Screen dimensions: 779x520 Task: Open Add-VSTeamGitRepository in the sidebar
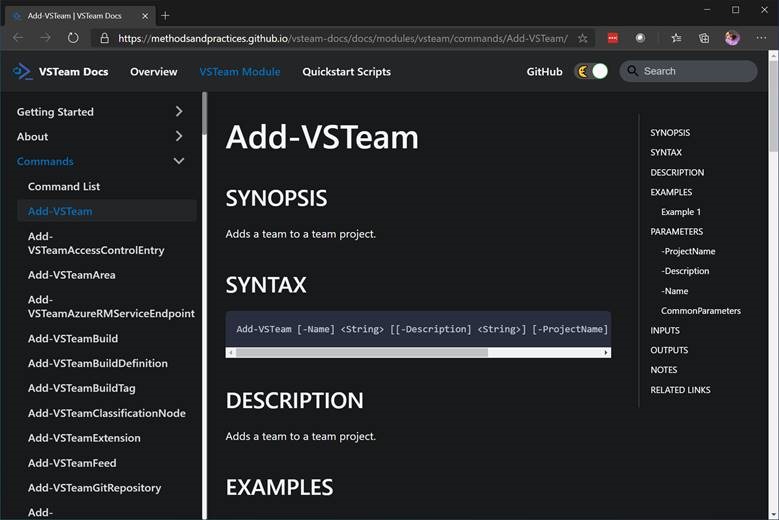click(x=94, y=488)
